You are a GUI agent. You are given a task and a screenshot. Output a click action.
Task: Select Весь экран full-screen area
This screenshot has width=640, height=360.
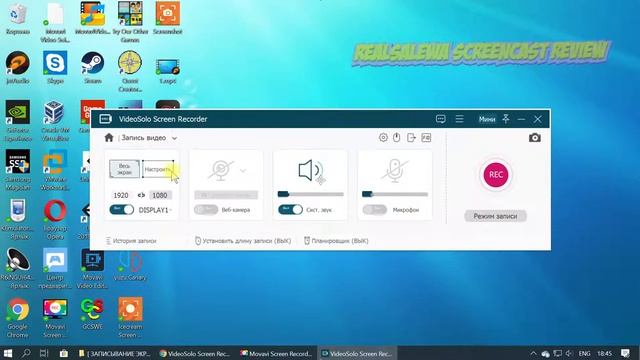pos(124,169)
